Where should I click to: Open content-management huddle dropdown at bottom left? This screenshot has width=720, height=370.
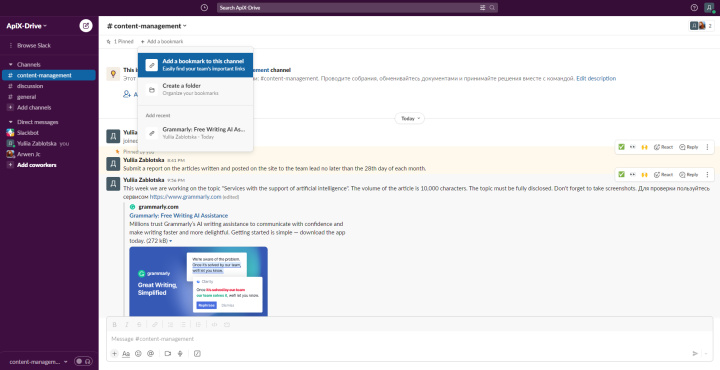39,362
